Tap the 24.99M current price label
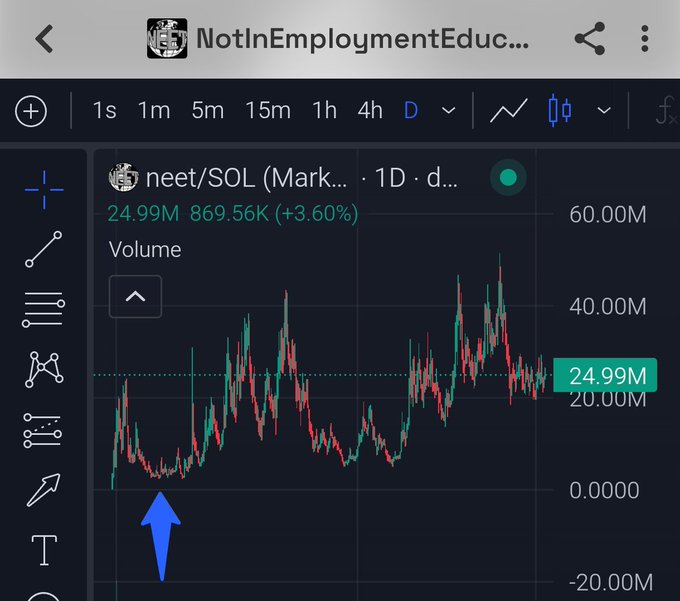 tap(605, 376)
